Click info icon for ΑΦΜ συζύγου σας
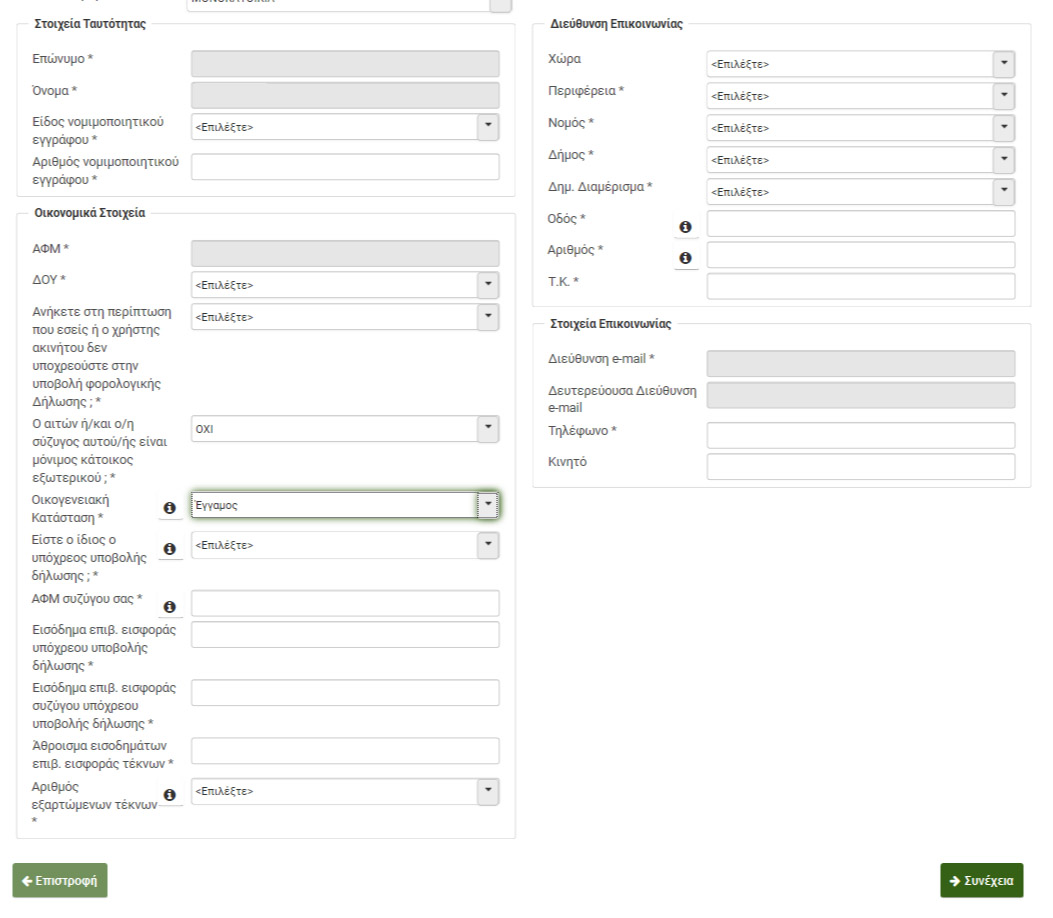This screenshot has height=918, width=1053. (x=169, y=607)
